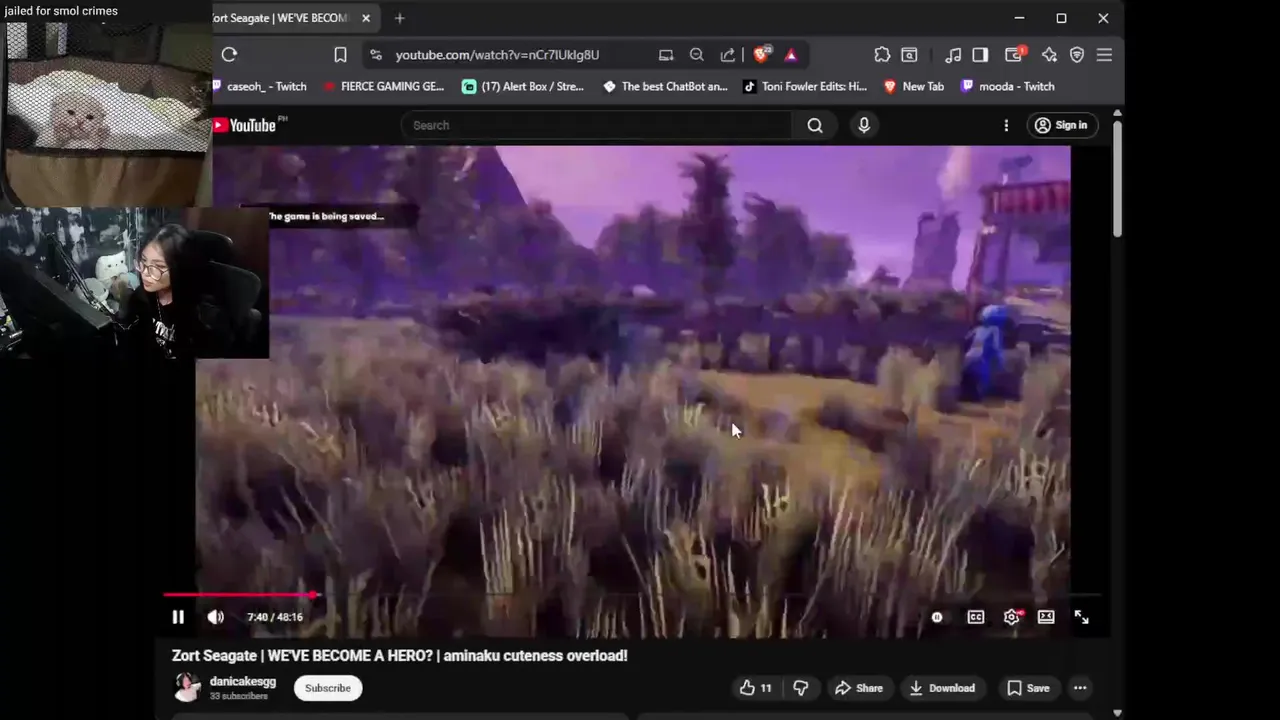Toggle the browser sidebar panel

pos(981,55)
